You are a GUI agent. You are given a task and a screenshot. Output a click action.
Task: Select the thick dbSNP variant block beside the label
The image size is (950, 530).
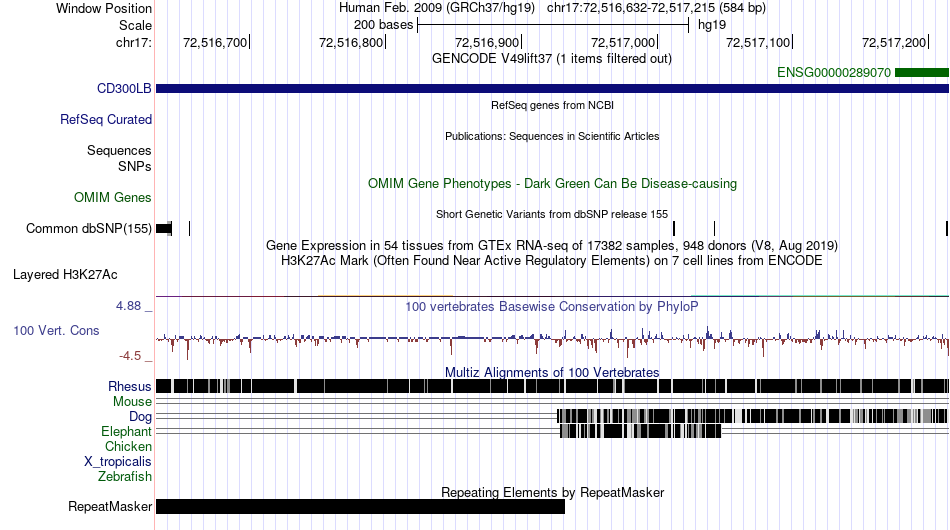coord(164,228)
